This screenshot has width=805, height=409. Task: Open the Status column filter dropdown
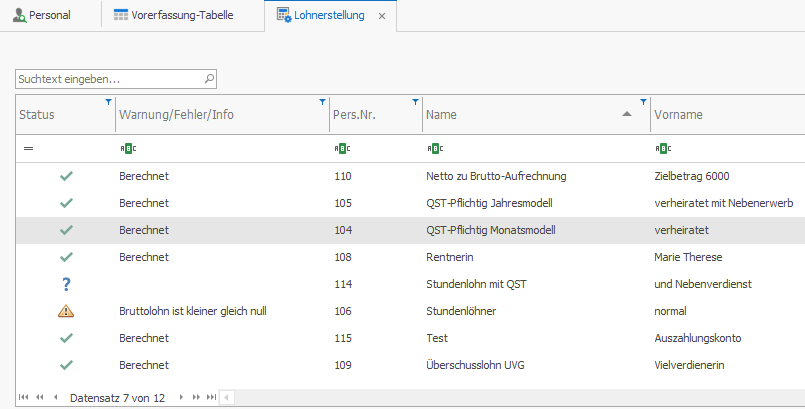(109, 102)
